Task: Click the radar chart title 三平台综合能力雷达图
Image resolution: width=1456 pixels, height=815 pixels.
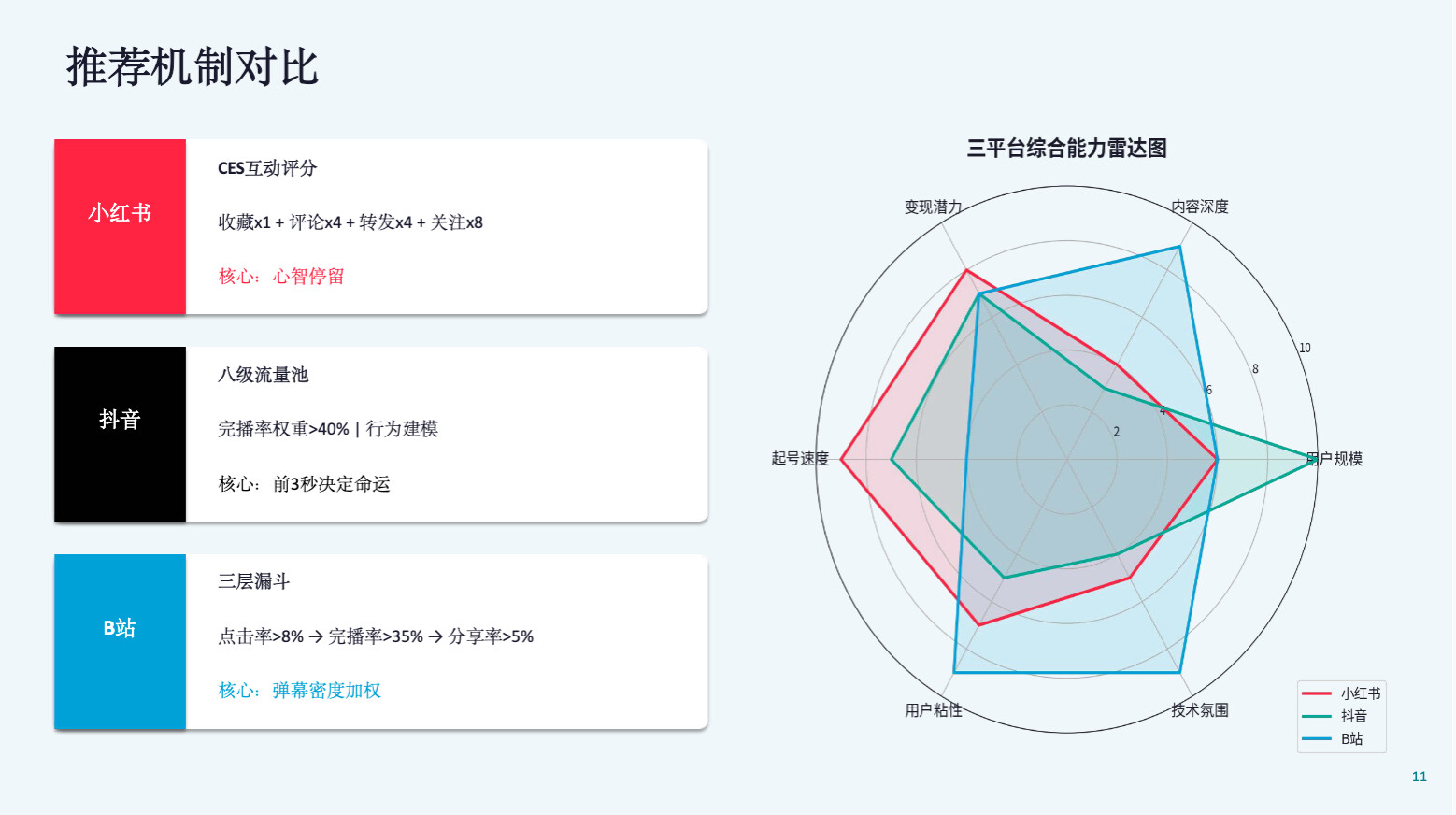Action: click(x=1066, y=148)
